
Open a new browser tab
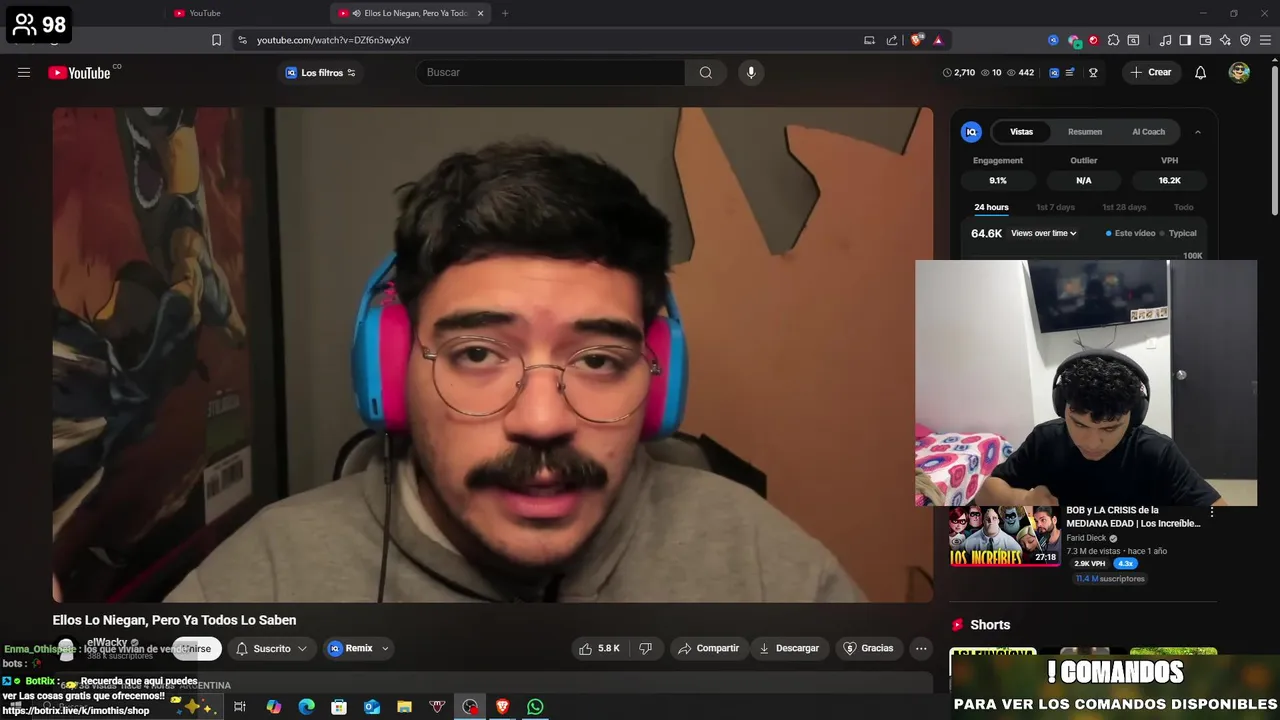click(504, 13)
